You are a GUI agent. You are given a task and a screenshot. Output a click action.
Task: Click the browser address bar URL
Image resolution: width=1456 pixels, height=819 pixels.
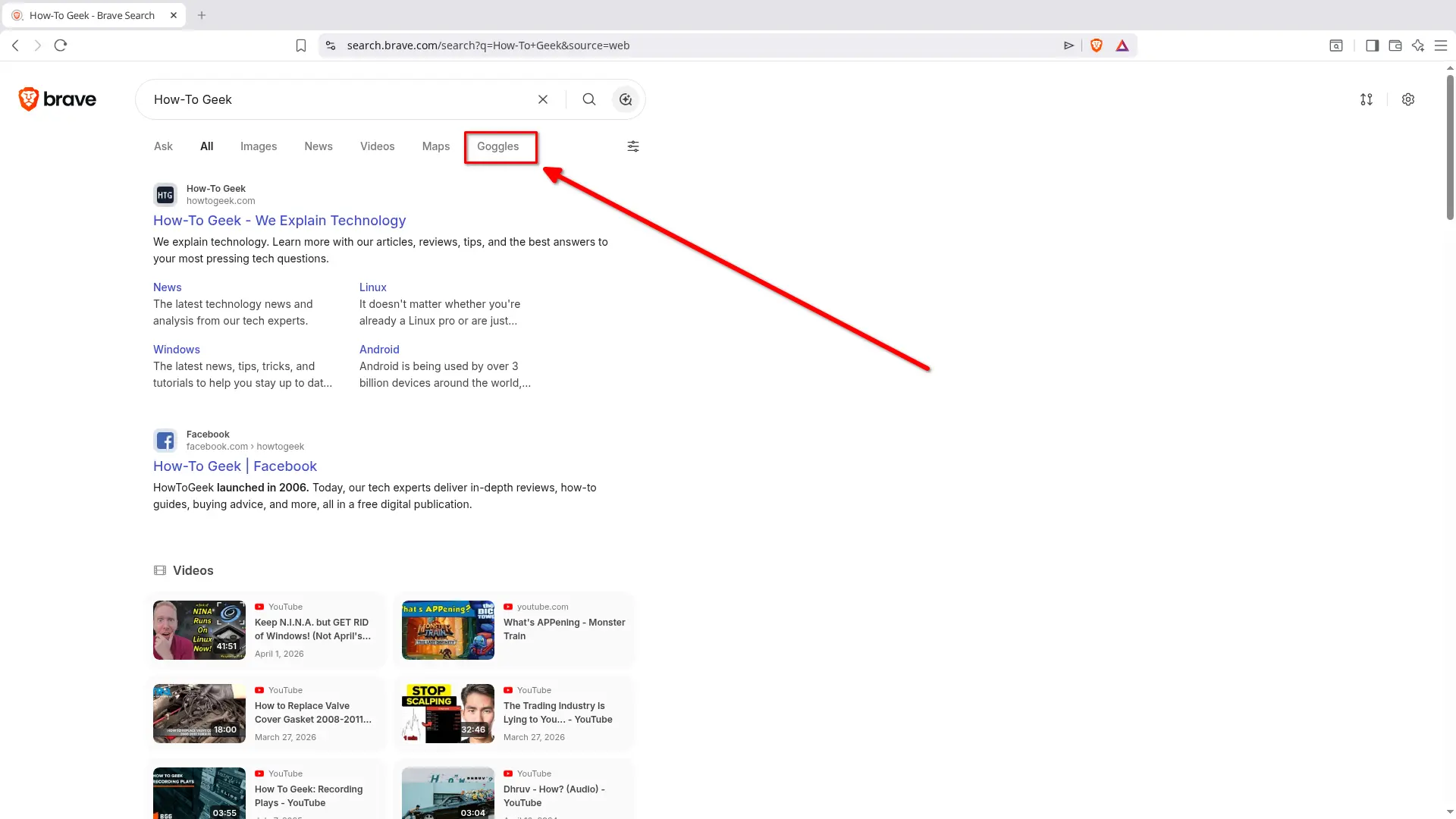[488, 45]
